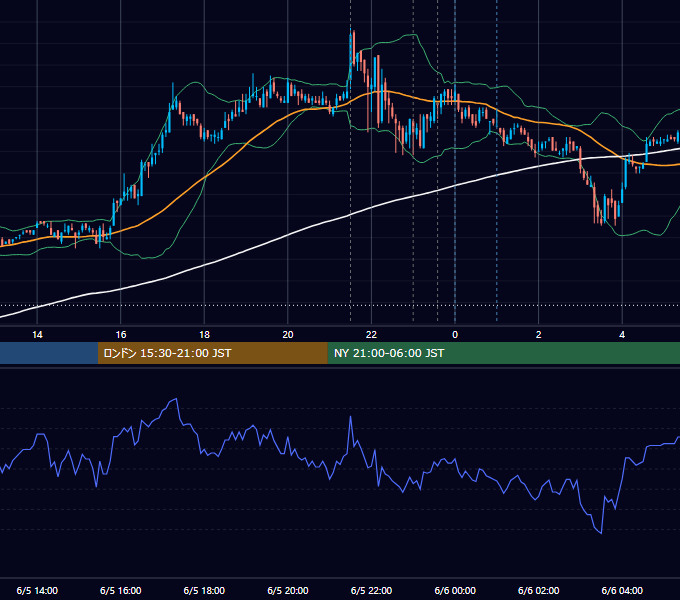Click the oscillator's lowest trough near 03:30
The image size is (680, 600).
point(601,532)
